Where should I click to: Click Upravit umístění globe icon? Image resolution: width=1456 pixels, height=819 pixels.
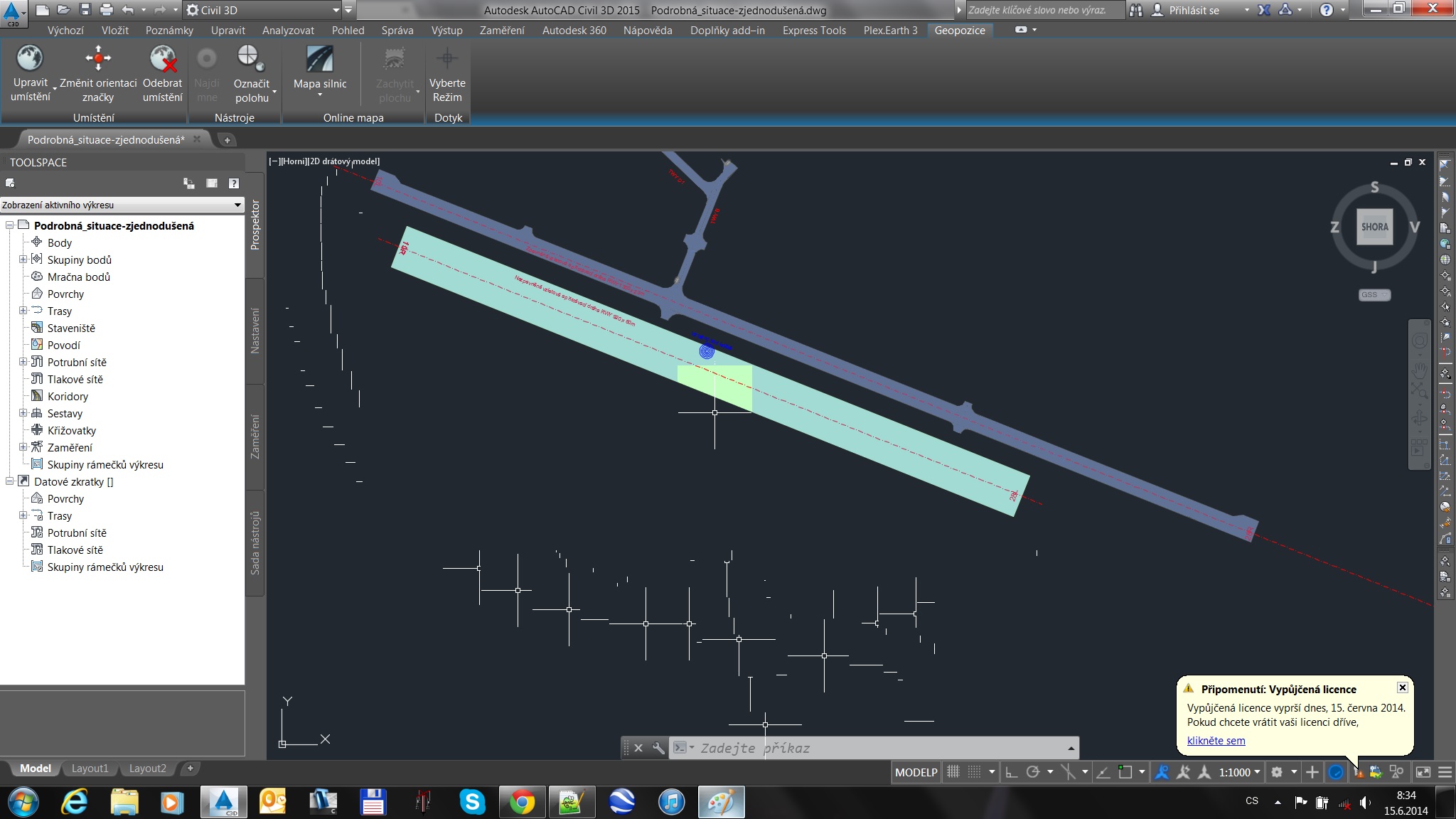[30, 58]
